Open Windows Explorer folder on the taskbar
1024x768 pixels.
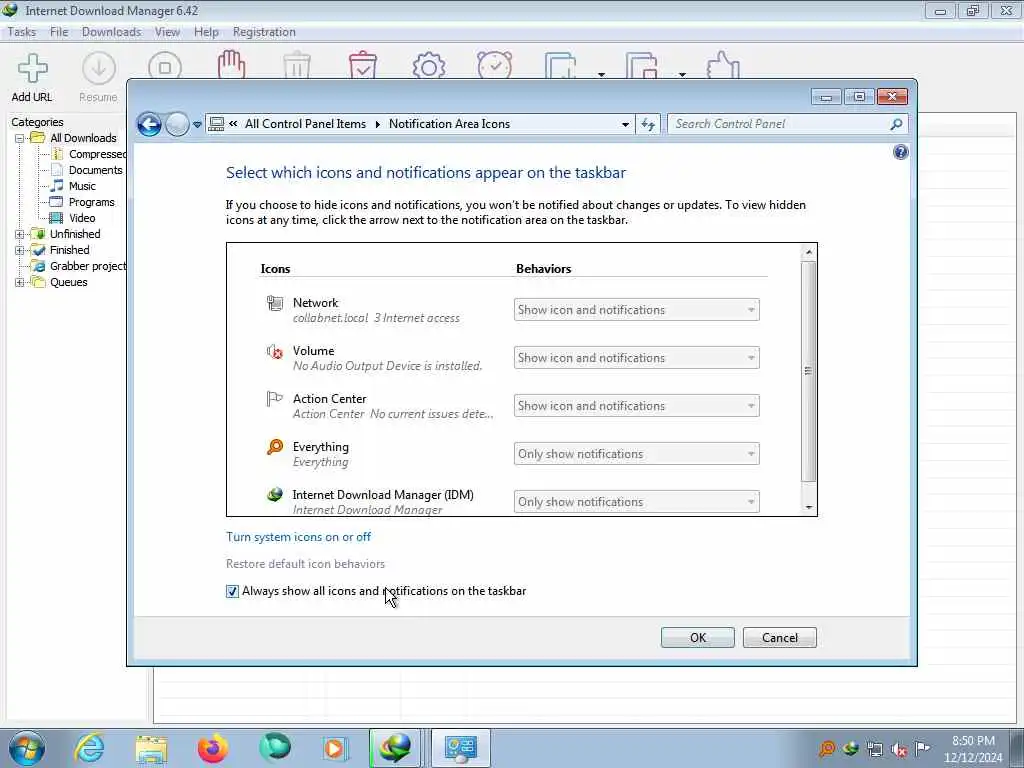point(152,748)
